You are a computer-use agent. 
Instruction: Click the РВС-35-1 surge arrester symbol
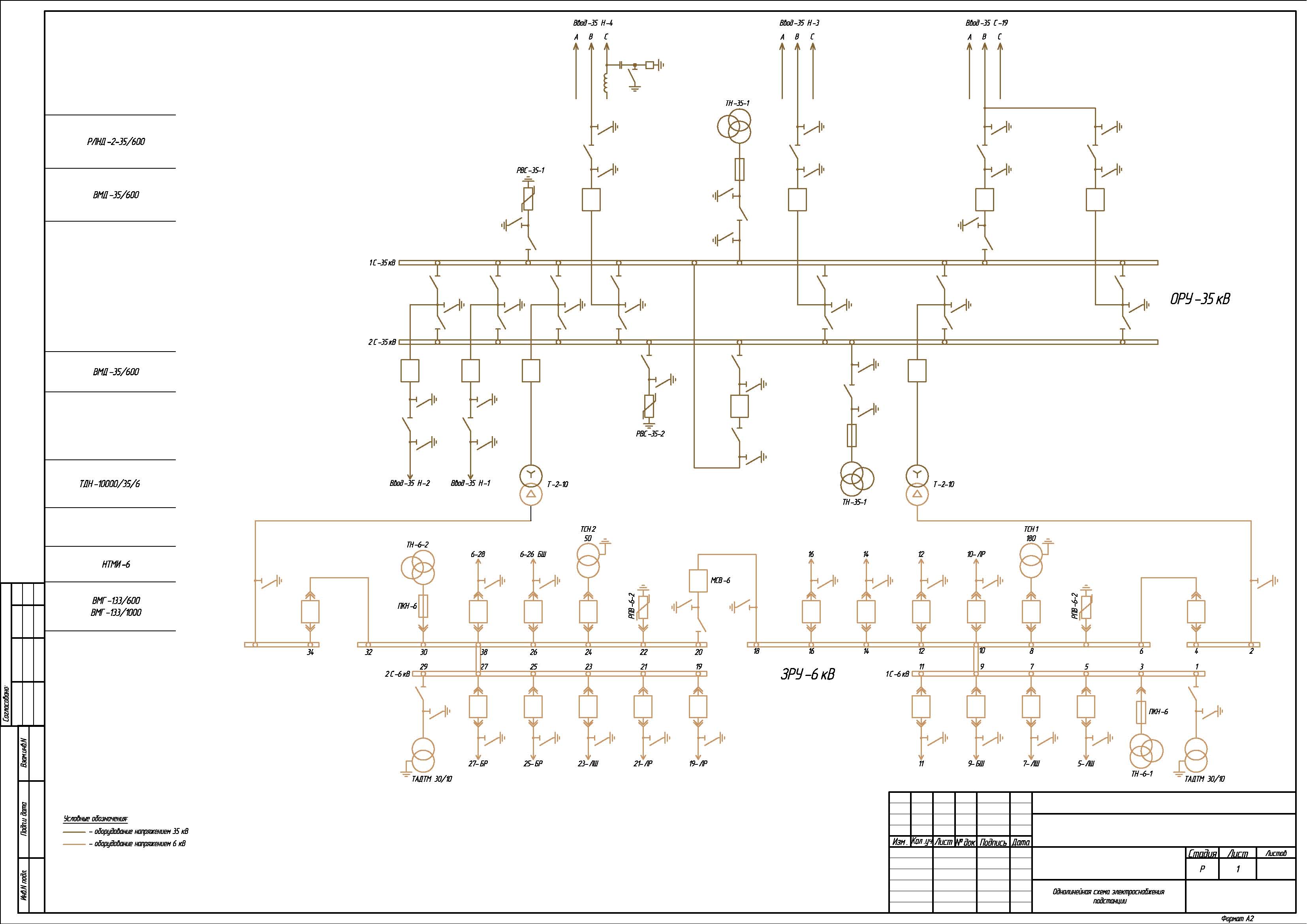coord(528,199)
